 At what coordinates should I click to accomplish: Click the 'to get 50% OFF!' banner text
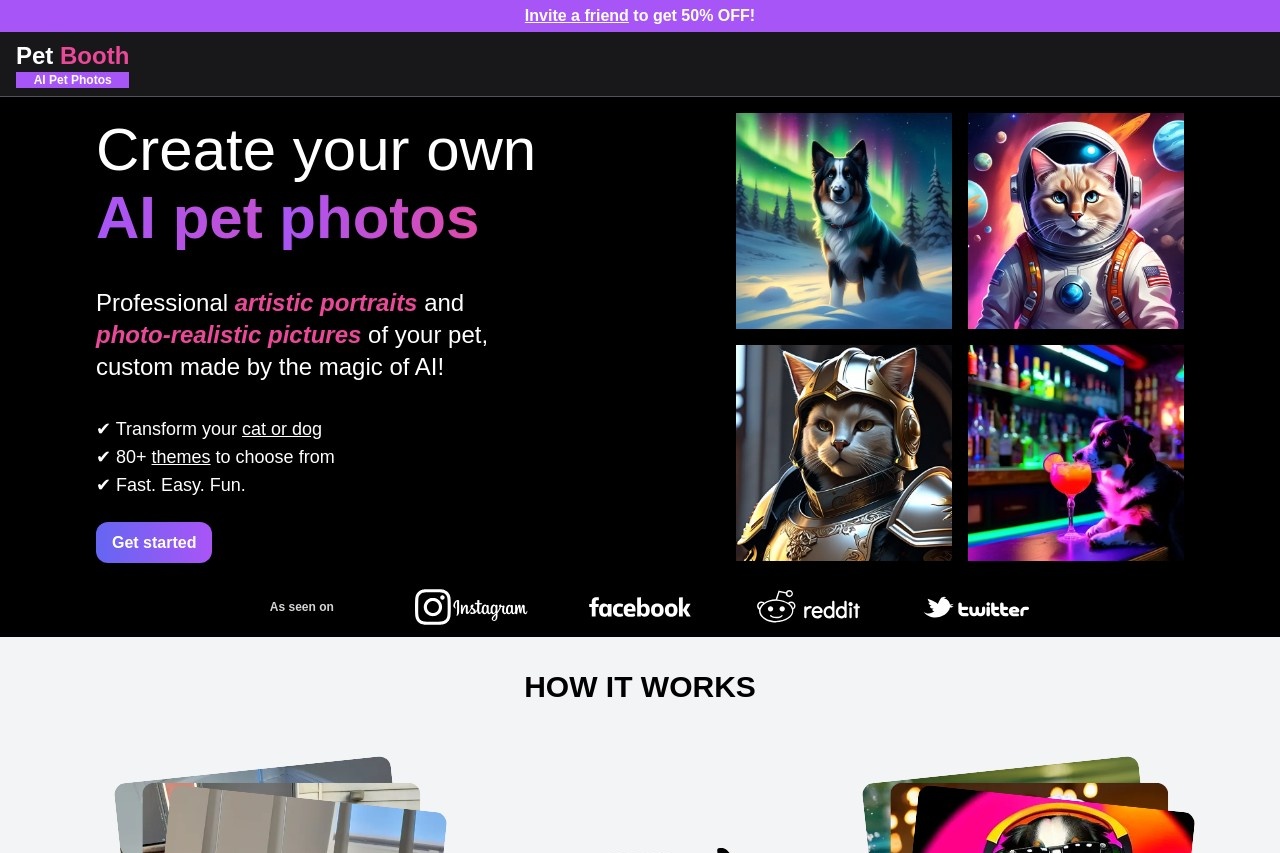tap(694, 16)
